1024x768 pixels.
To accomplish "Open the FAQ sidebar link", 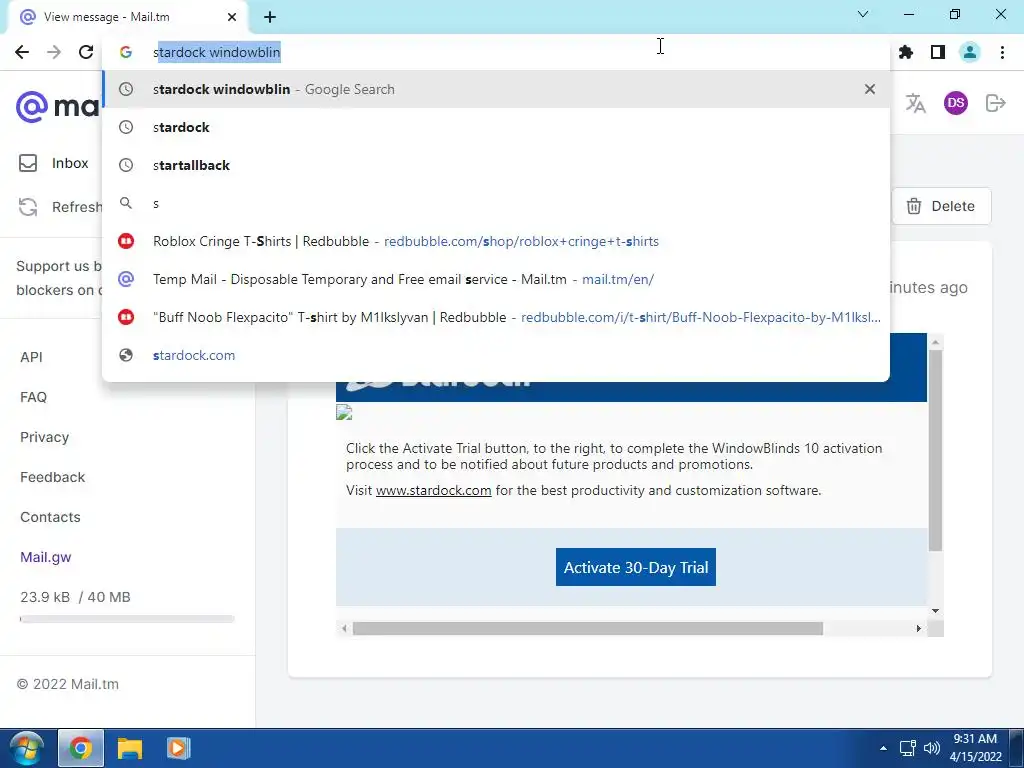I will pyautogui.click(x=33, y=397).
